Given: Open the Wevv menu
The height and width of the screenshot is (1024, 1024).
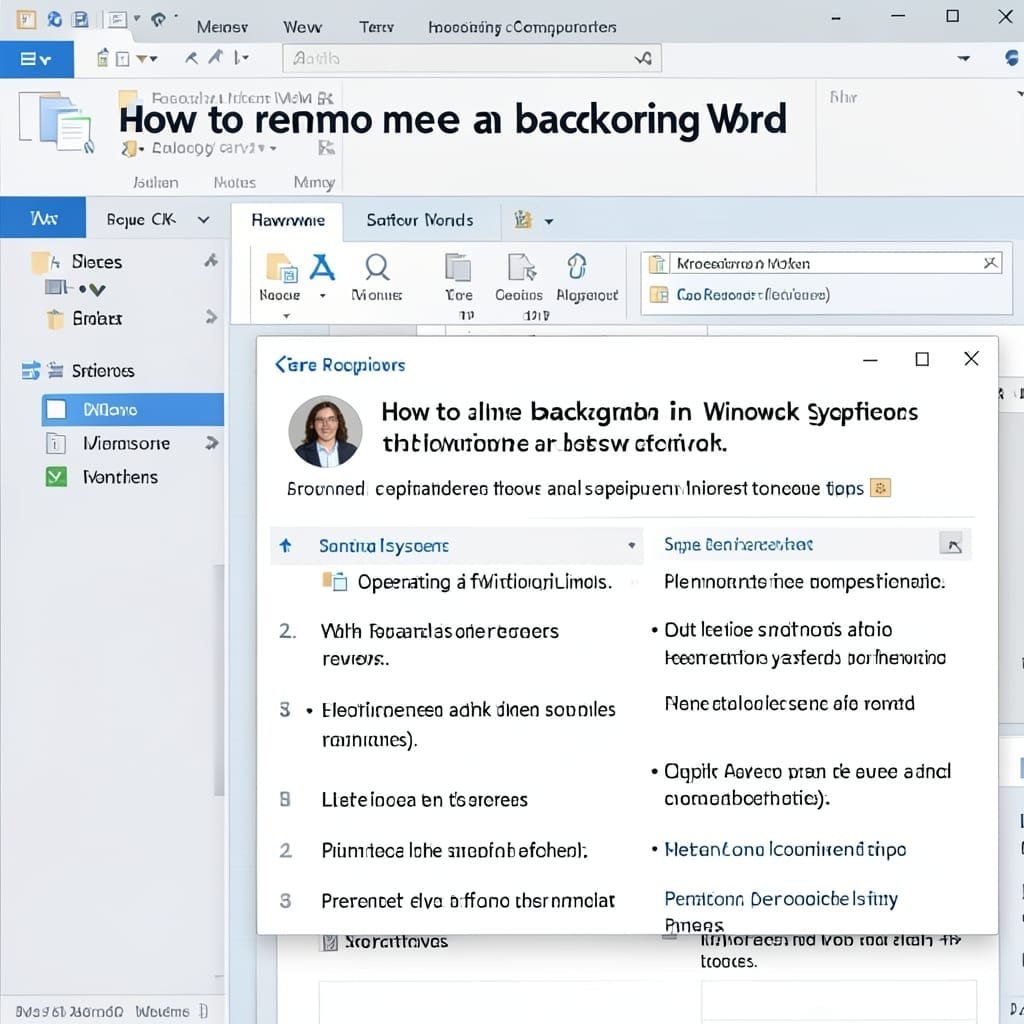Looking at the screenshot, I should [302, 27].
